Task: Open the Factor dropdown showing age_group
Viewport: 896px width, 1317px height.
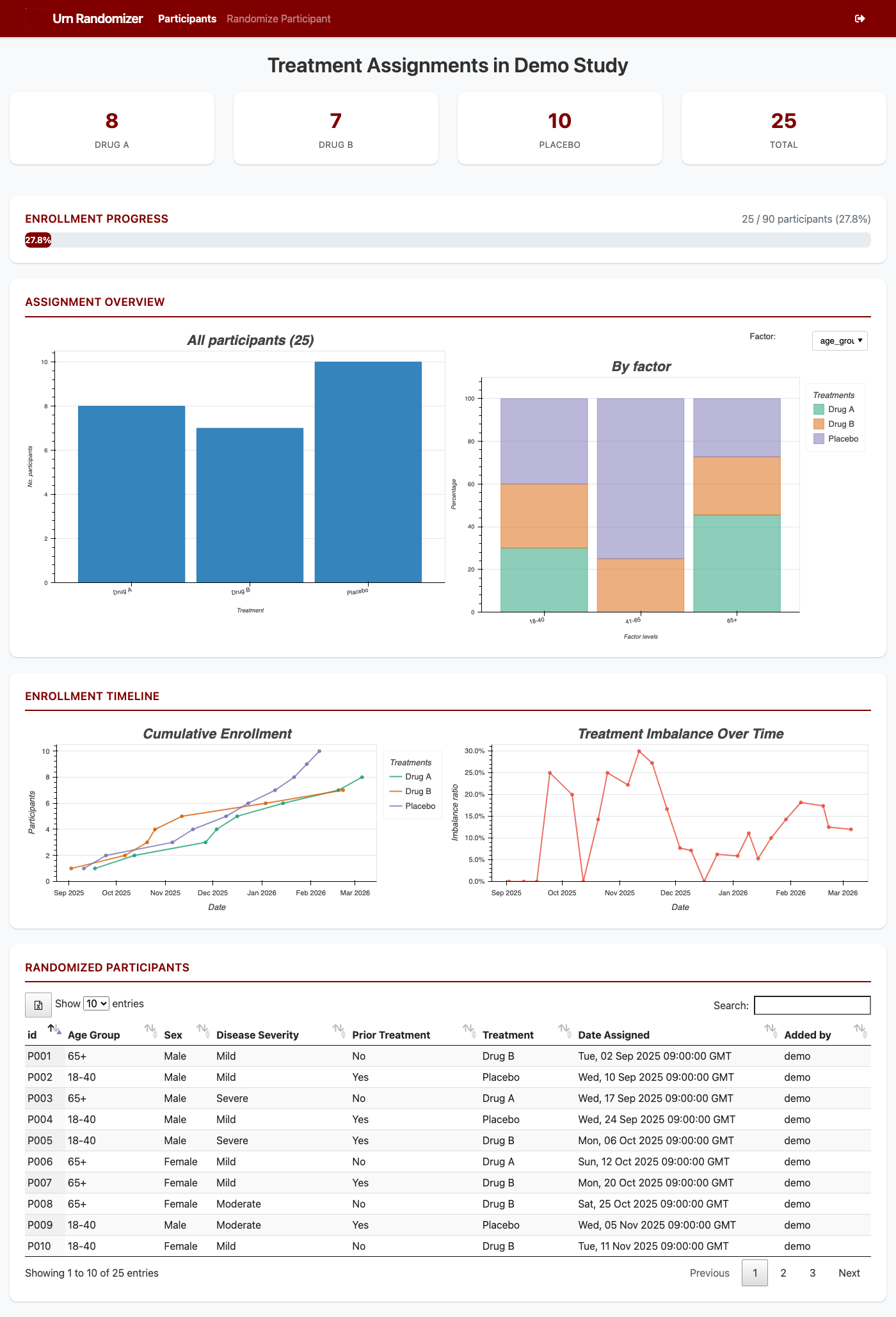Action: click(840, 340)
